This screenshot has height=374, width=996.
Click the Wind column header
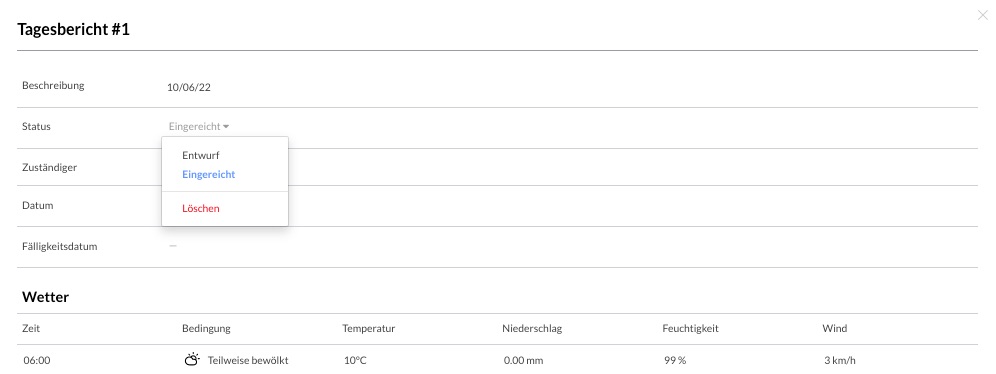(x=834, y=328)
